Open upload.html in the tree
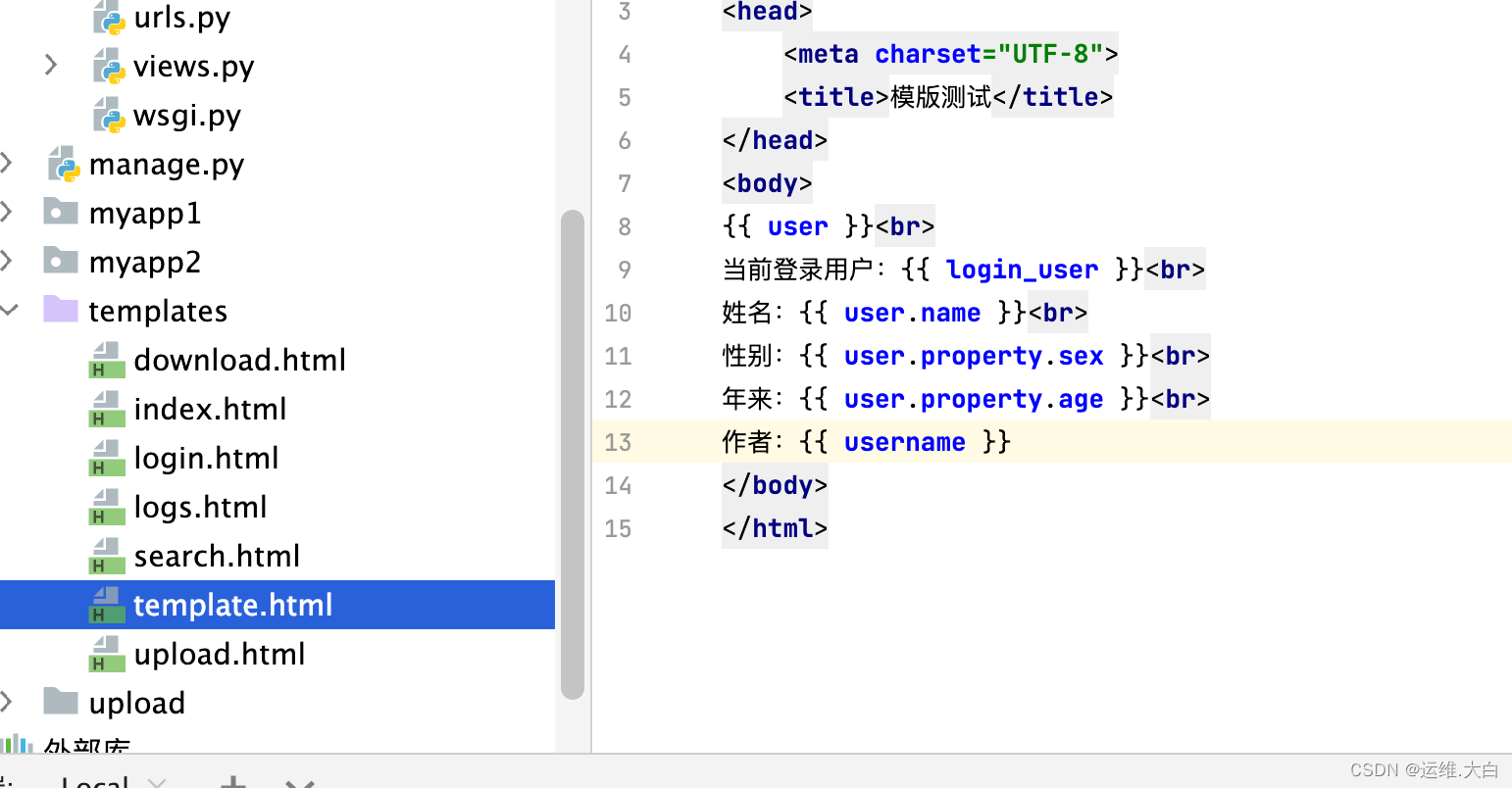The image size is (1512, 788). [220, 654]
